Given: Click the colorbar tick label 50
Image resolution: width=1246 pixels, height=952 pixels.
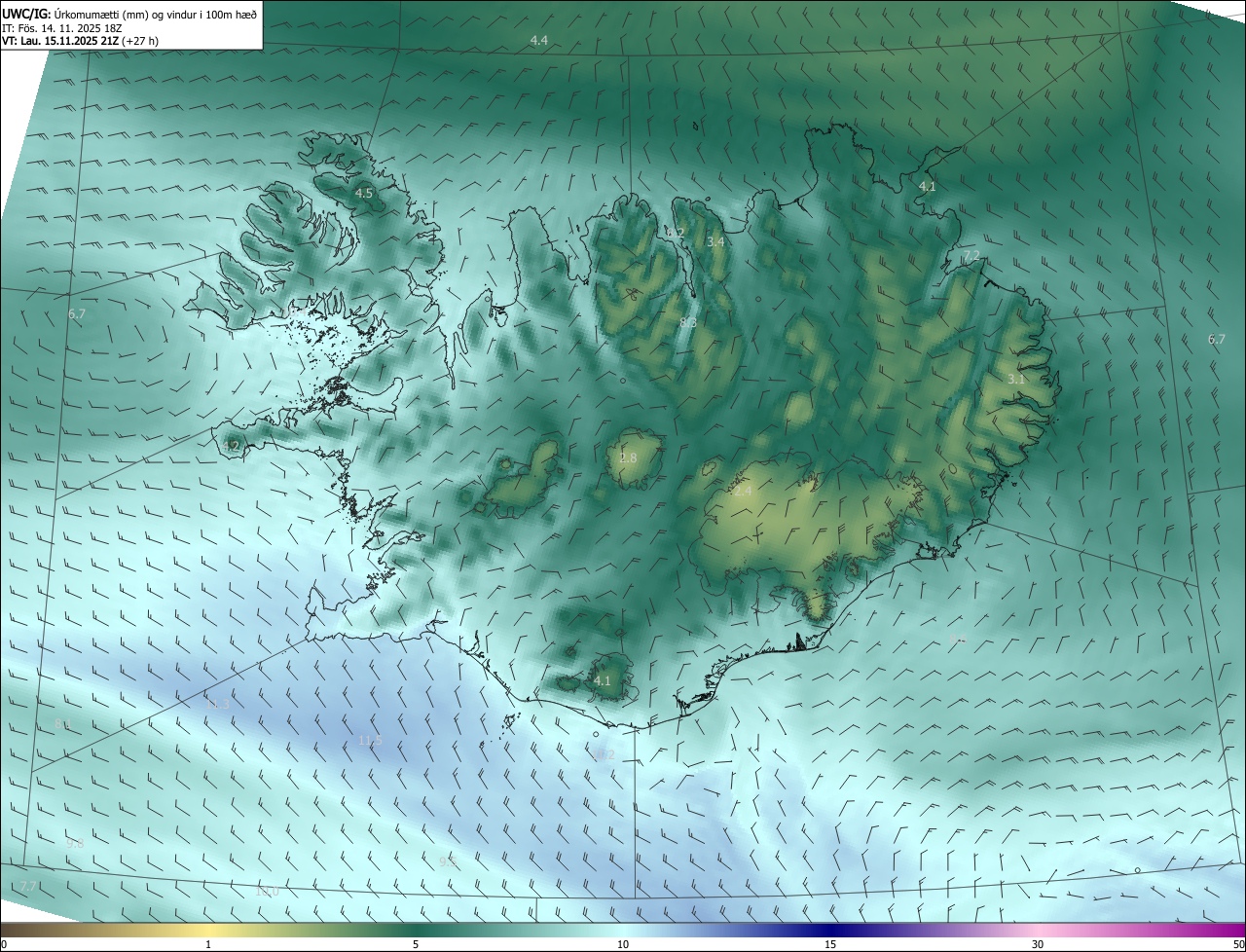Looking at the screenshot, I should pos(1238,944).
